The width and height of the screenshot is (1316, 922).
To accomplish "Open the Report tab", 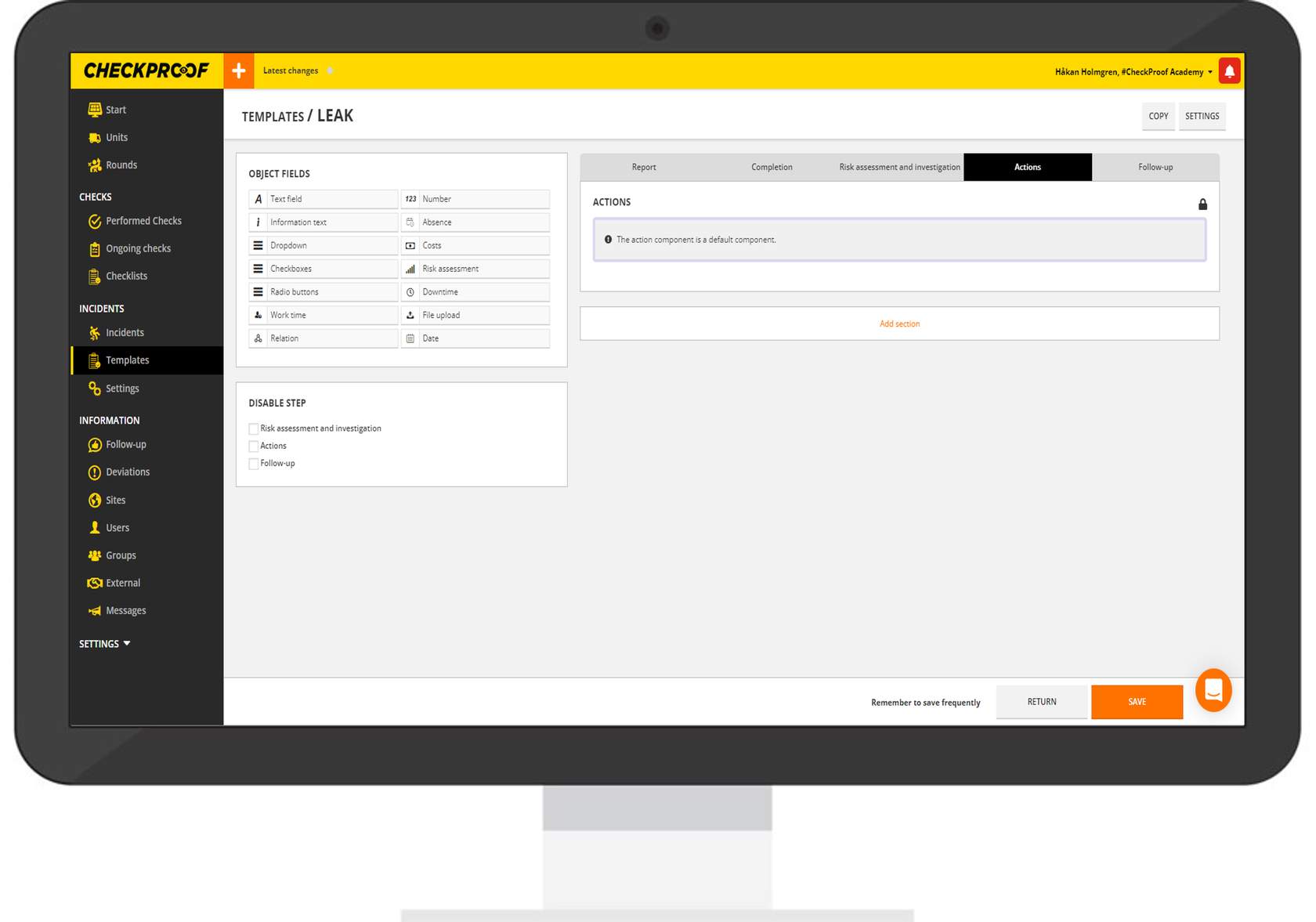I will coord(644,168).
